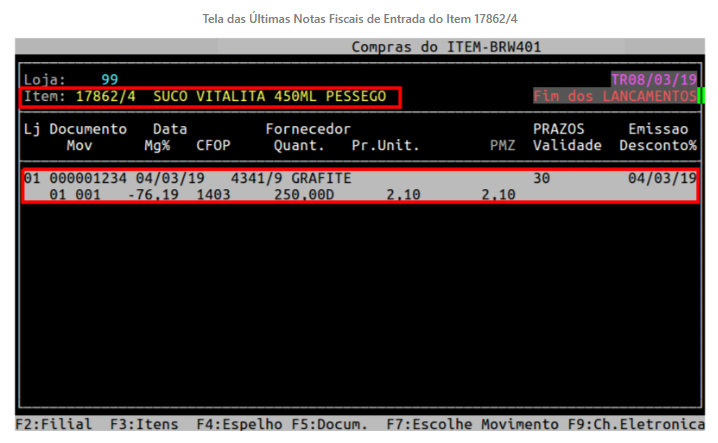Click the green cursor block at right edge

701,96
